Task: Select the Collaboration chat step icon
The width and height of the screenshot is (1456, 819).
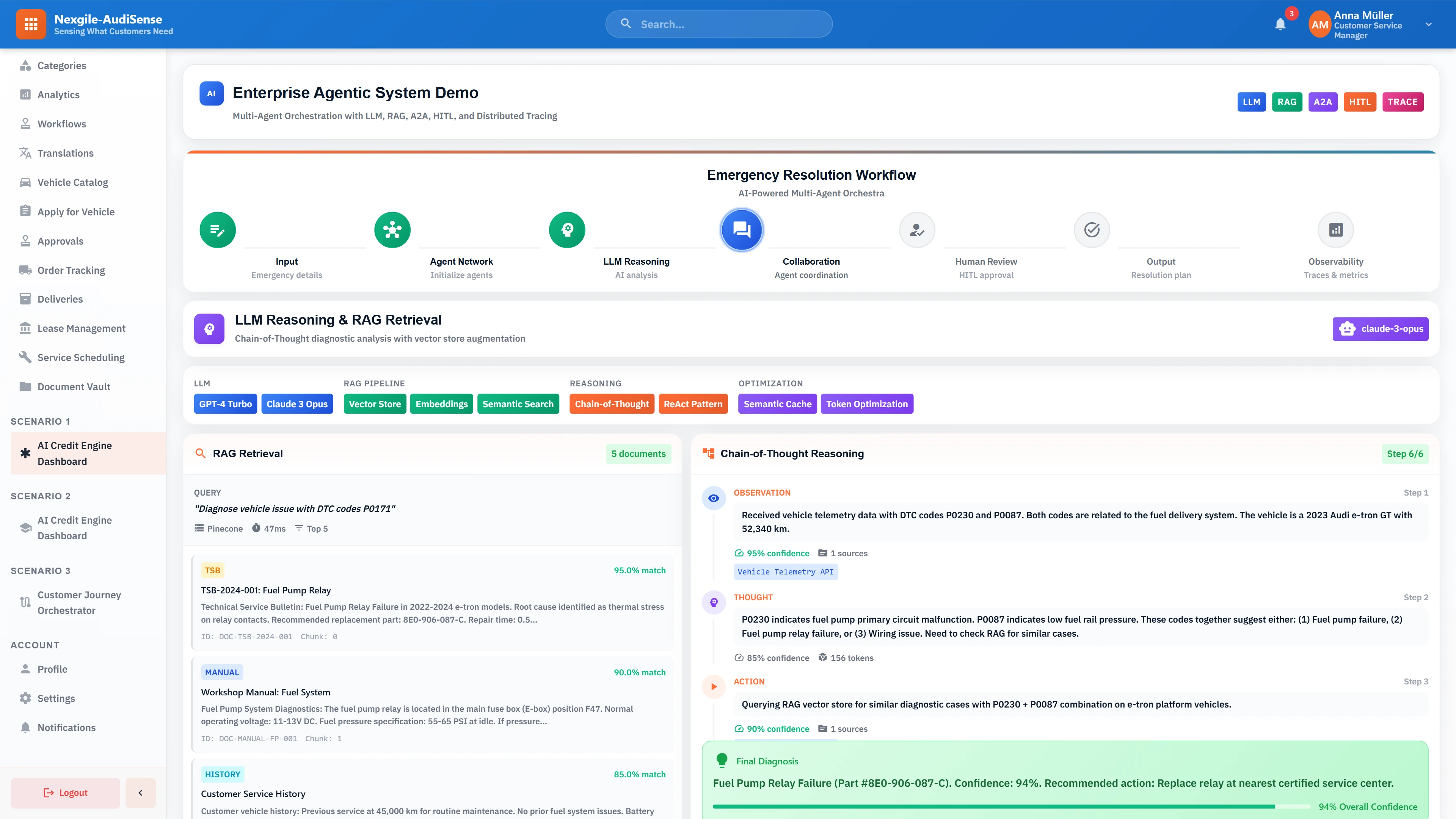Action: 742,230
